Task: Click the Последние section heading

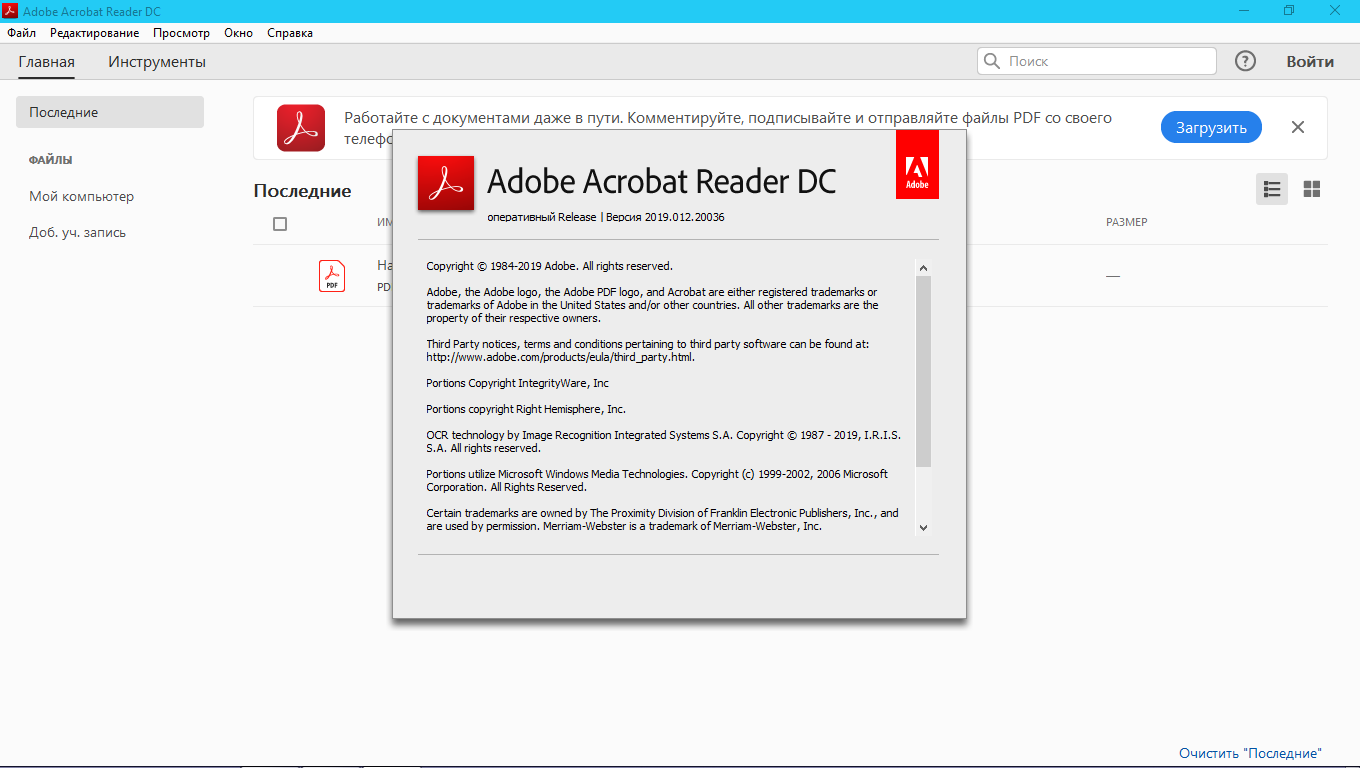Action: point(302,191)
